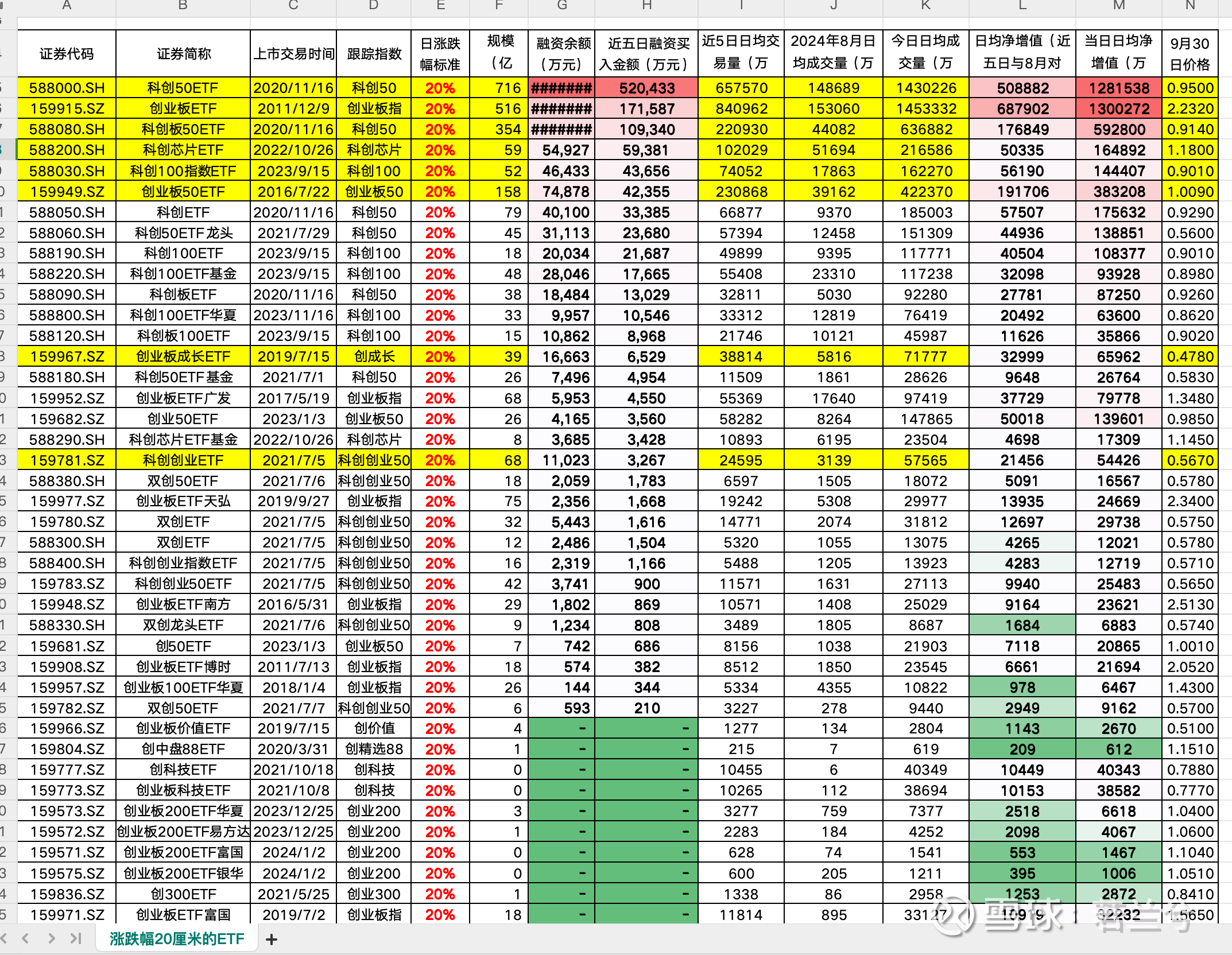The width and height of the screenshot is (1232, 955).
Task: Select column B header
Action: (183, 6)
